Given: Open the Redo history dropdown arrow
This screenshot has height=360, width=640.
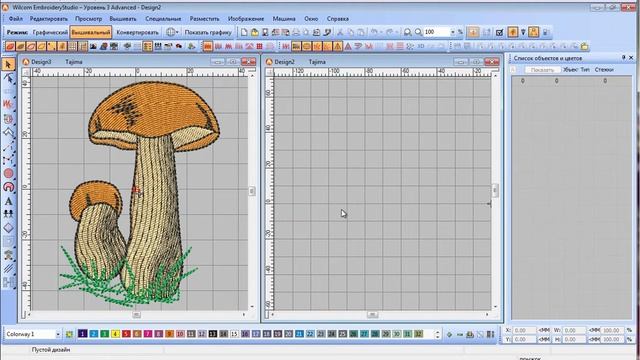Looking at the screenshot, I should tap(397, 32).
